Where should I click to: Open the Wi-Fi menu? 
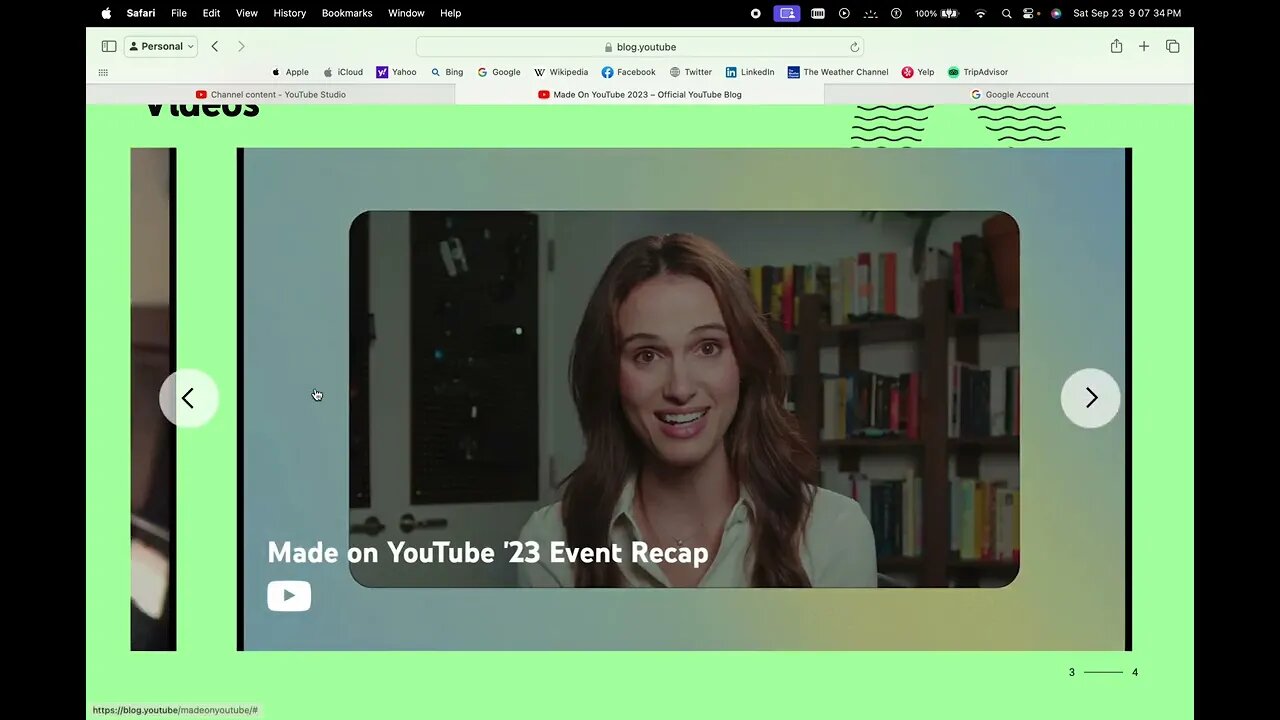pyautogui.click(x=981, y=13)
